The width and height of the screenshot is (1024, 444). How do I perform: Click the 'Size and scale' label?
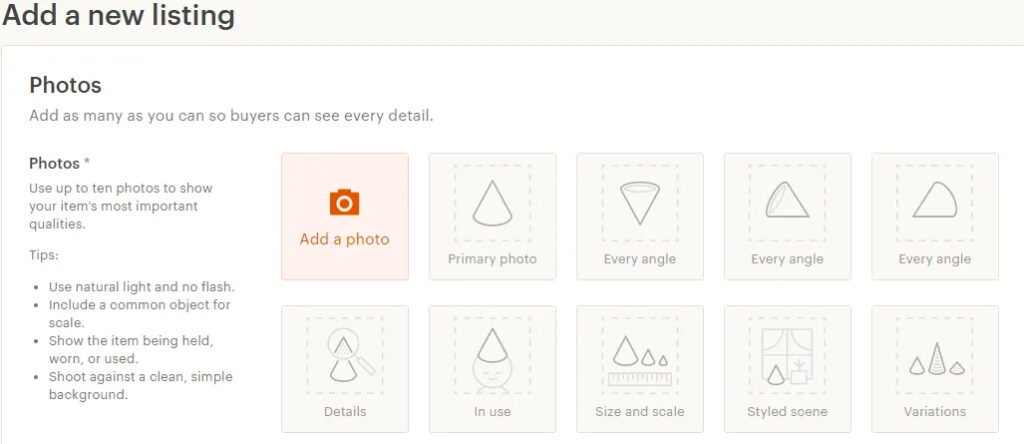tap(640, 412)
